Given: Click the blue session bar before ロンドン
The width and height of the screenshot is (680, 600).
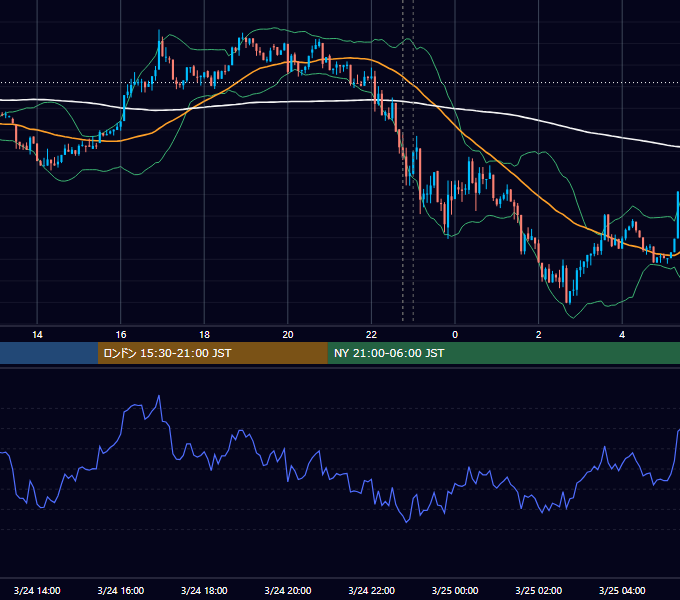Looking at the screenshot, I should [x=49, y=353].
